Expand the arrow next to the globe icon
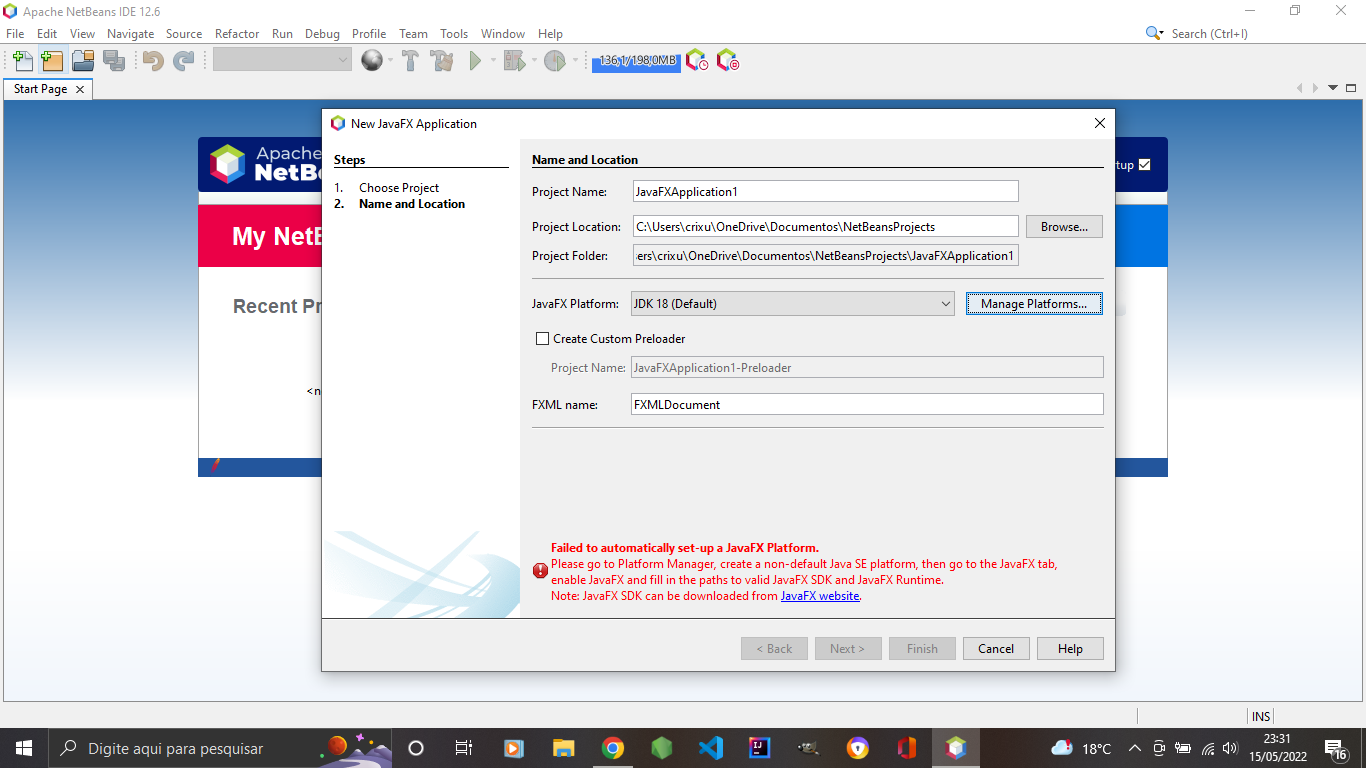The image size is (1366, 768). point(391,61)
